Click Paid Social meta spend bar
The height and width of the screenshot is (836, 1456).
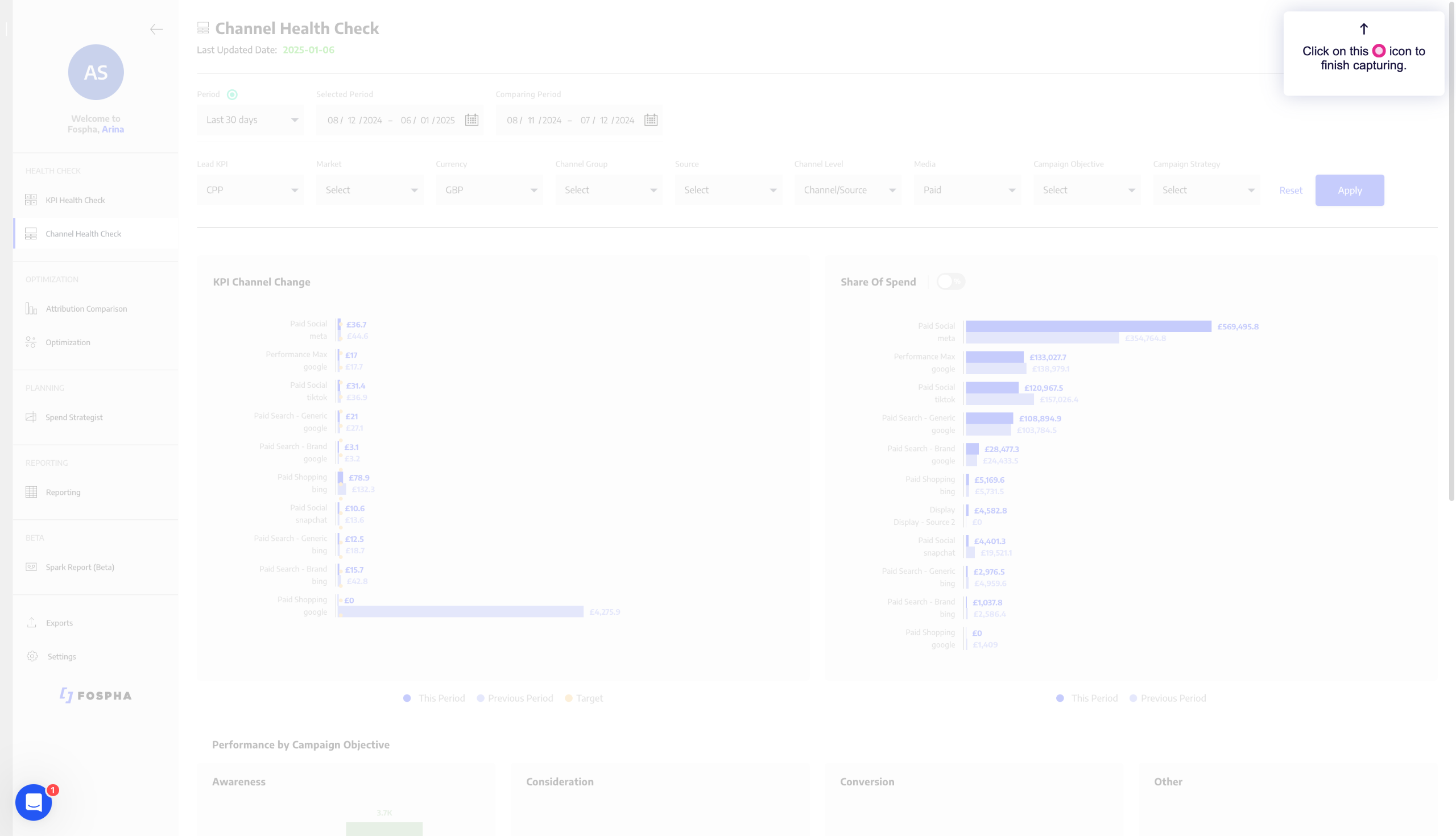(x=1088, y=326)
